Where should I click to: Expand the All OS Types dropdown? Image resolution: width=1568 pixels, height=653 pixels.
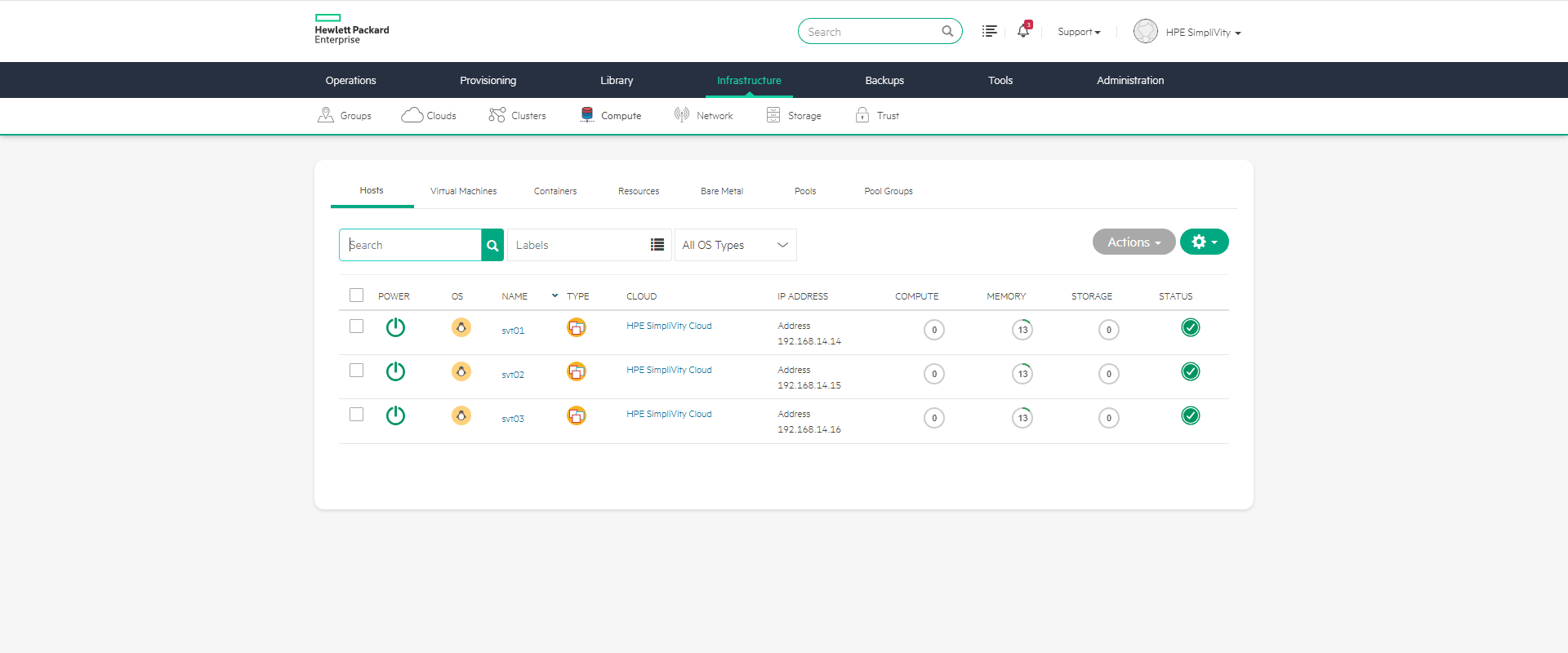coord(735,245)
